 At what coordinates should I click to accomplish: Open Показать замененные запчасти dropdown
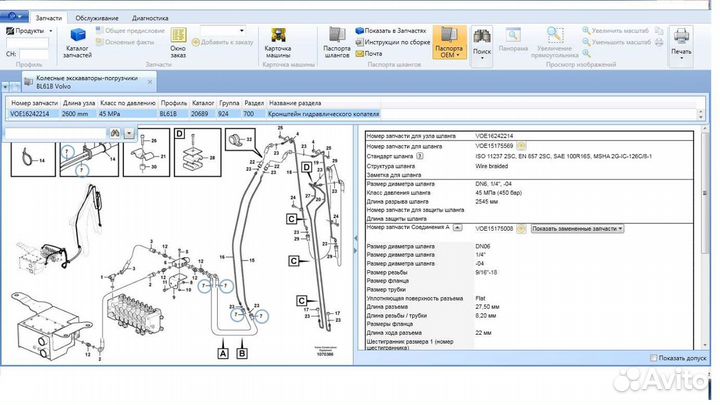click(577, 229)
